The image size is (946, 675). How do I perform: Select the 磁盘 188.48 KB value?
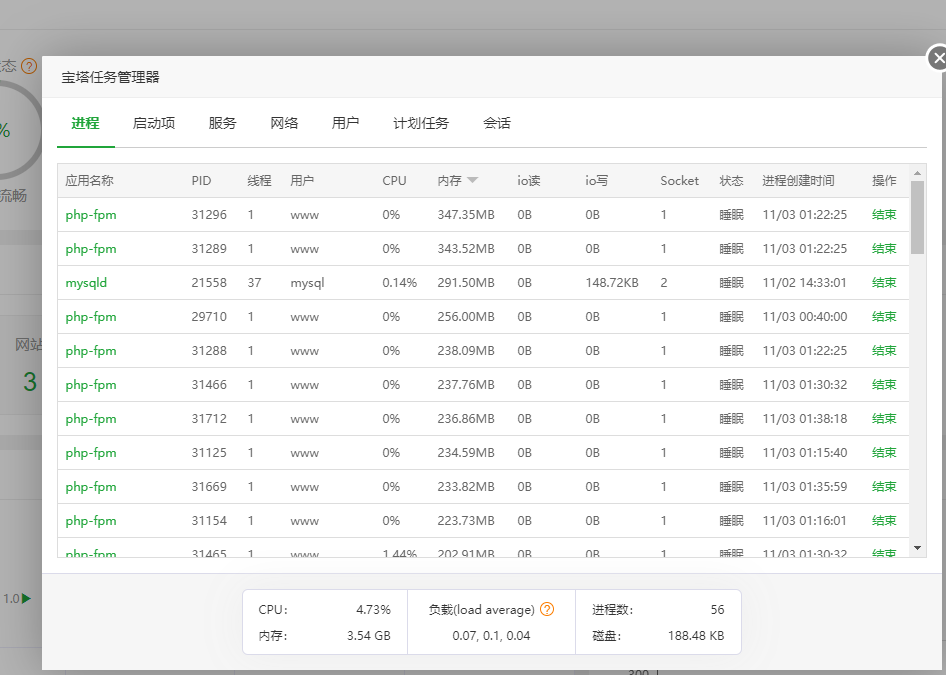696,635
